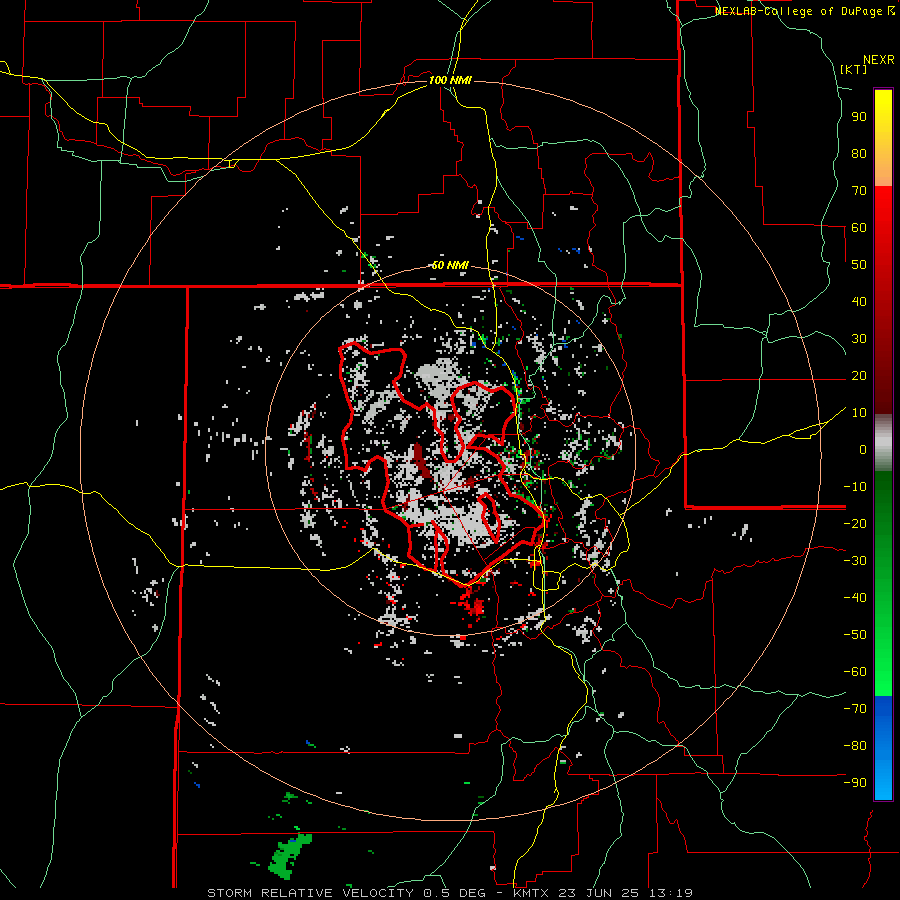
Task: Click the yellow-orange segment of the velocity scale
Action: click(883, 138)
